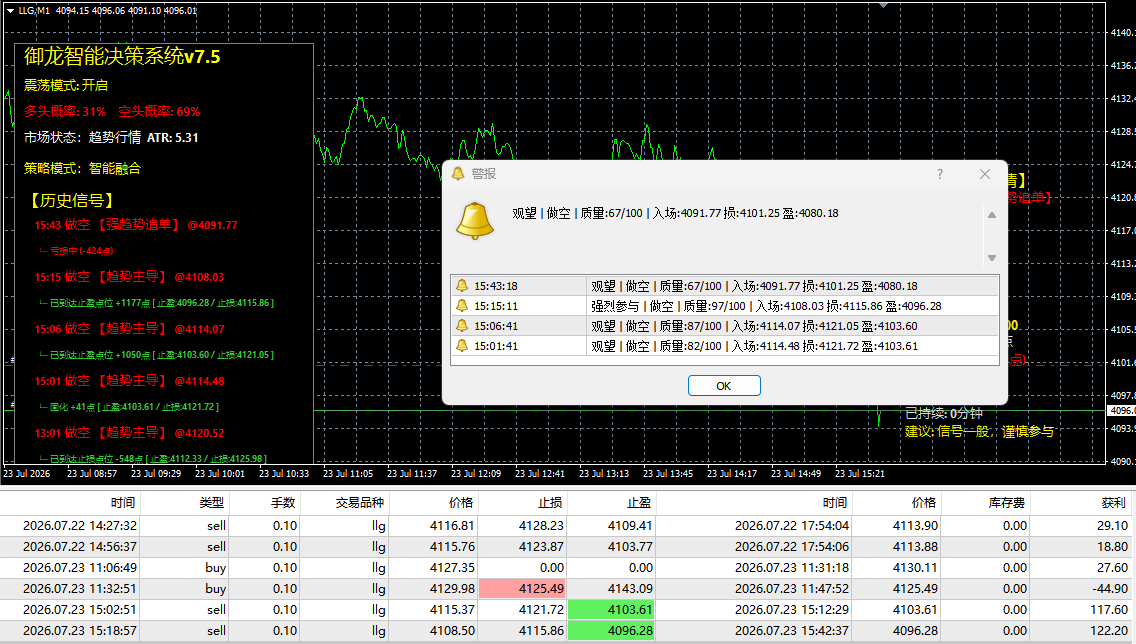
Task: Click the 23 Jul 12:09 time axis label
Action: coord(476,474)
